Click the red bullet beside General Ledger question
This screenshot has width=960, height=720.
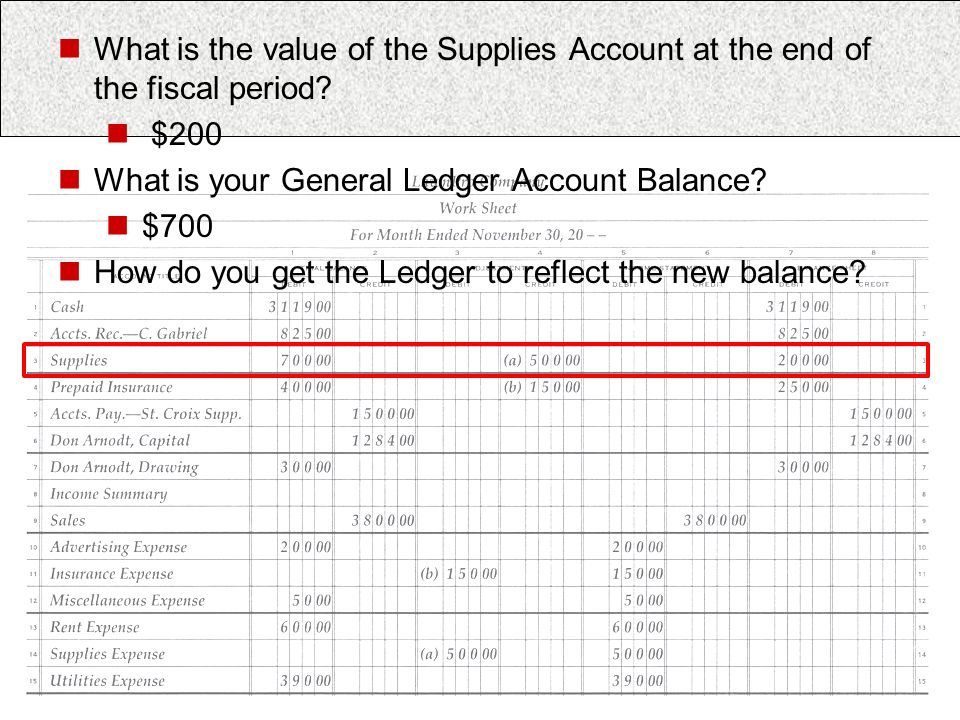pos(69,179)
